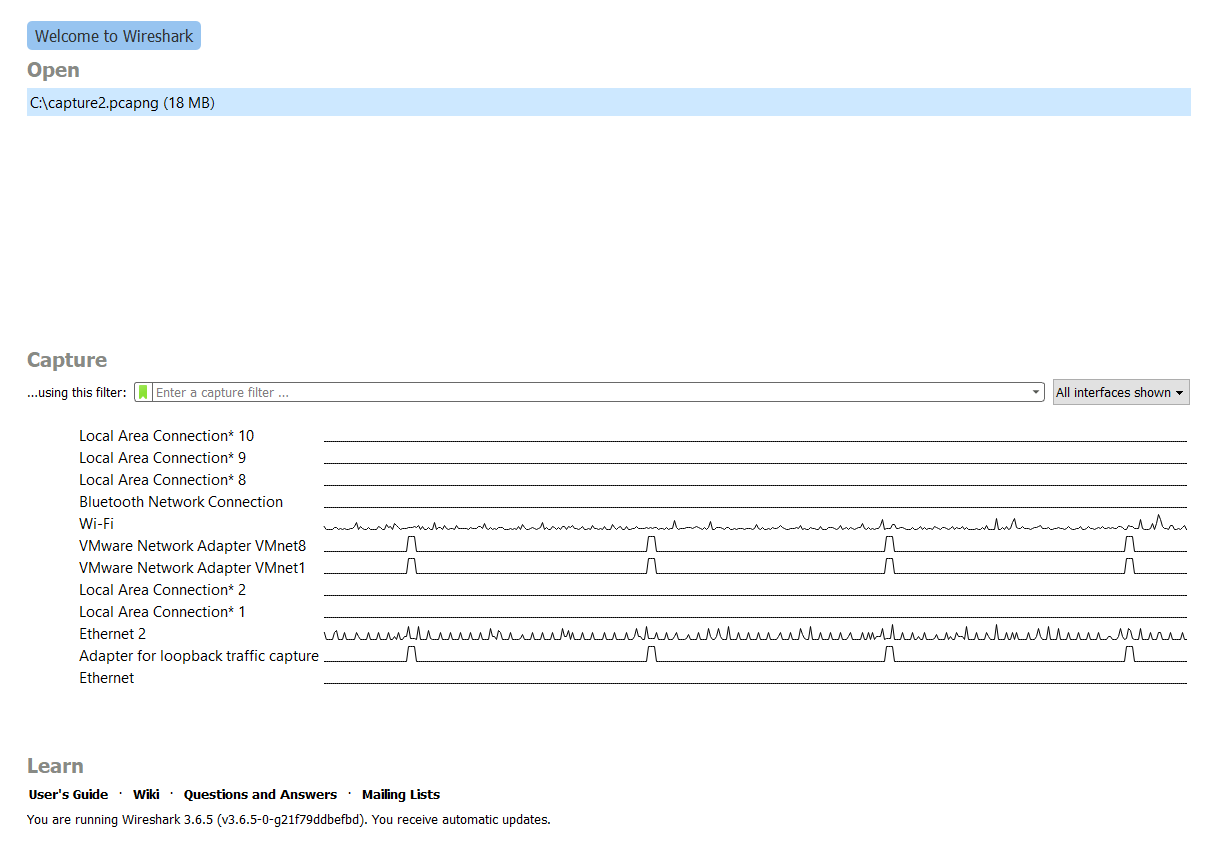This screenshot has height=841, width=1221.
Task: Select Local Area Connection* 2 interface
Action: (x=162, y=590)
